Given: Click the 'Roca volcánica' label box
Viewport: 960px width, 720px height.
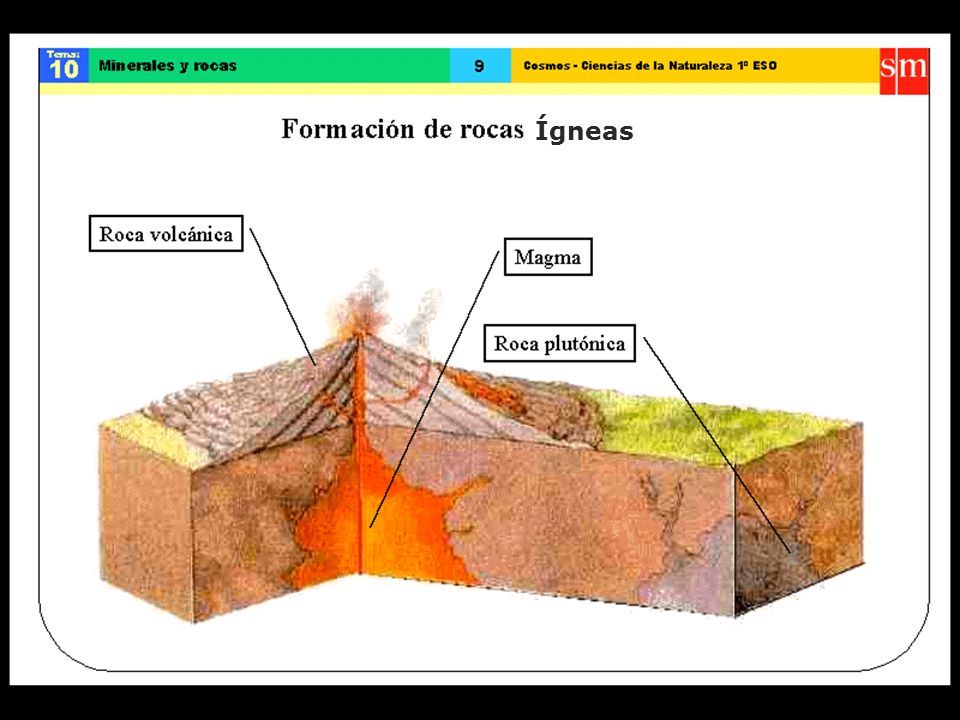Looking at the screenshot, I should click(x=166, y=233).
